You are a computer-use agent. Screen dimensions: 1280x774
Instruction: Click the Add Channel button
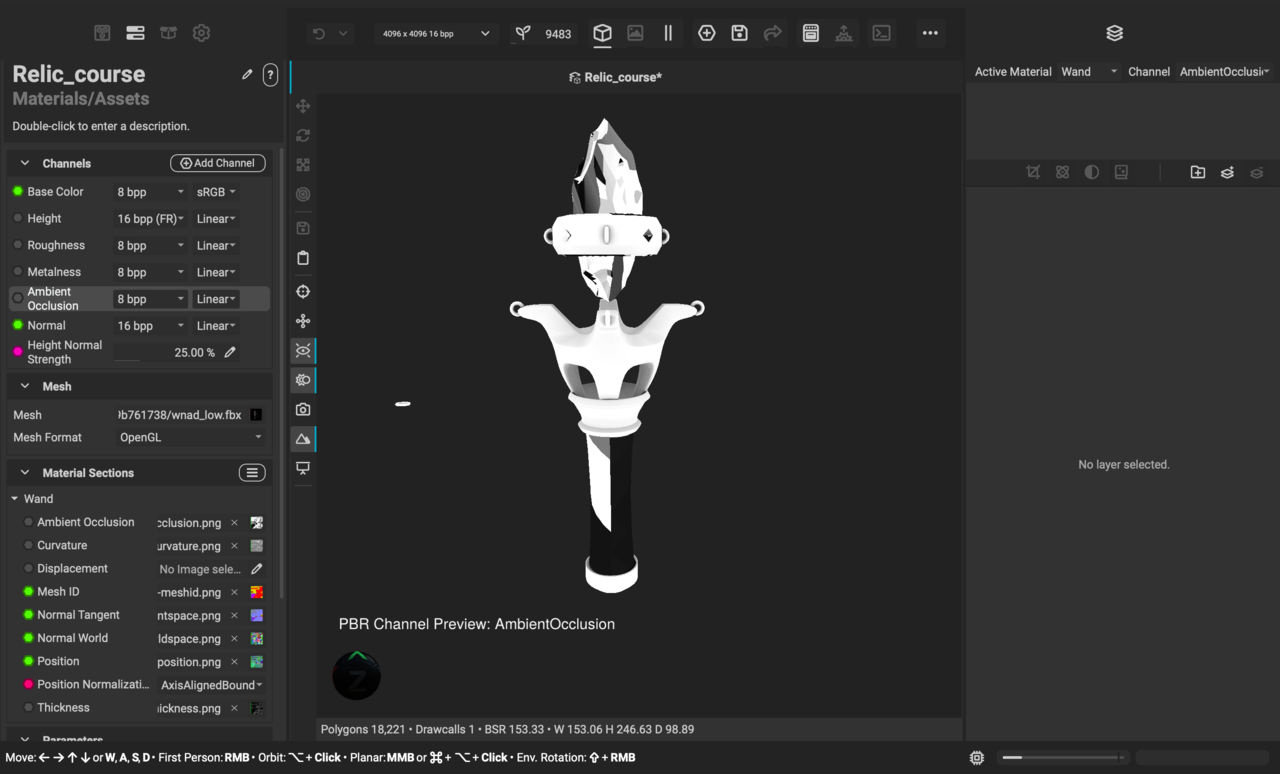(x=217, y=163)
